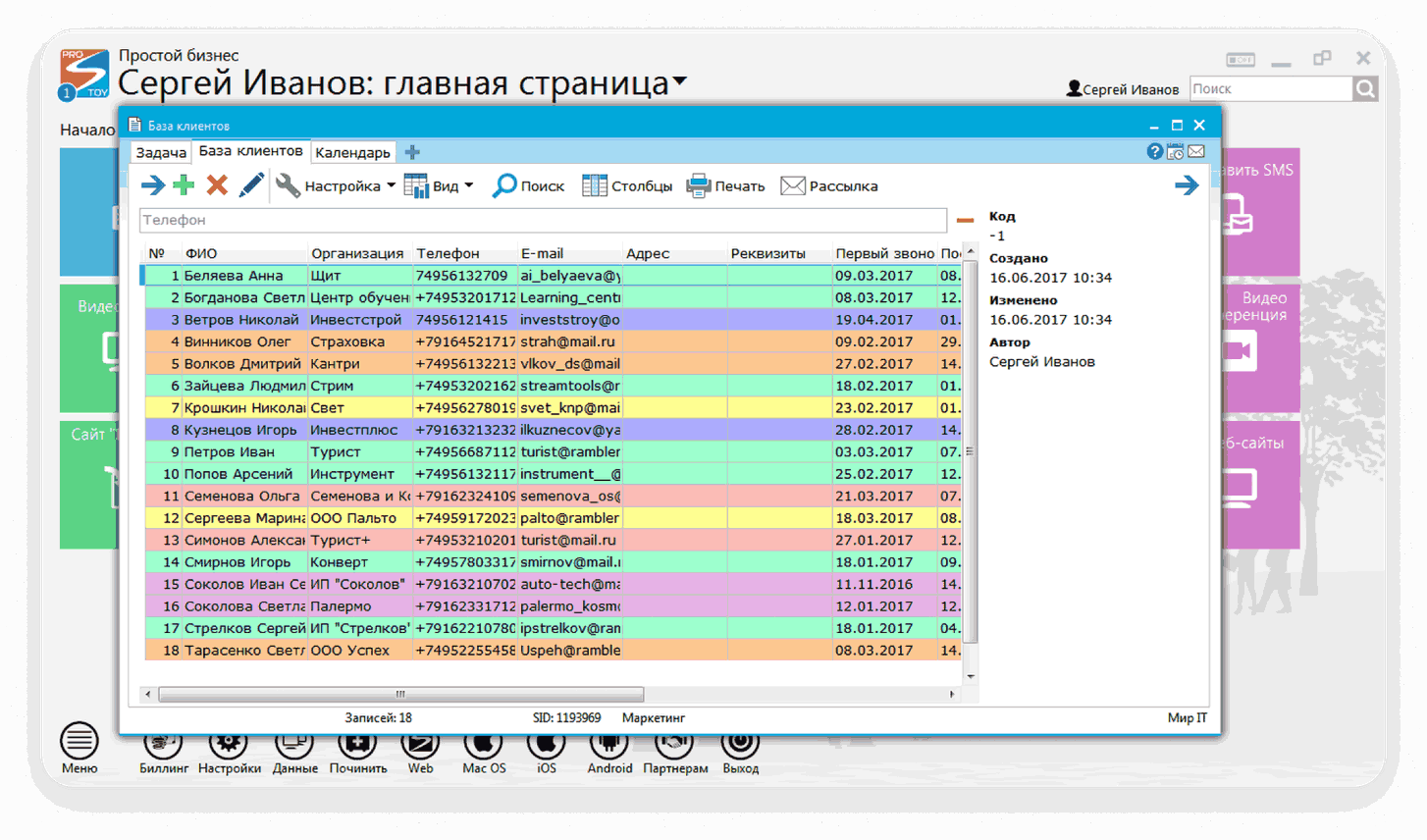Sort by Первый звонок column header
The width and height of the screenshot is (1427, 840).
click(884, 253)
